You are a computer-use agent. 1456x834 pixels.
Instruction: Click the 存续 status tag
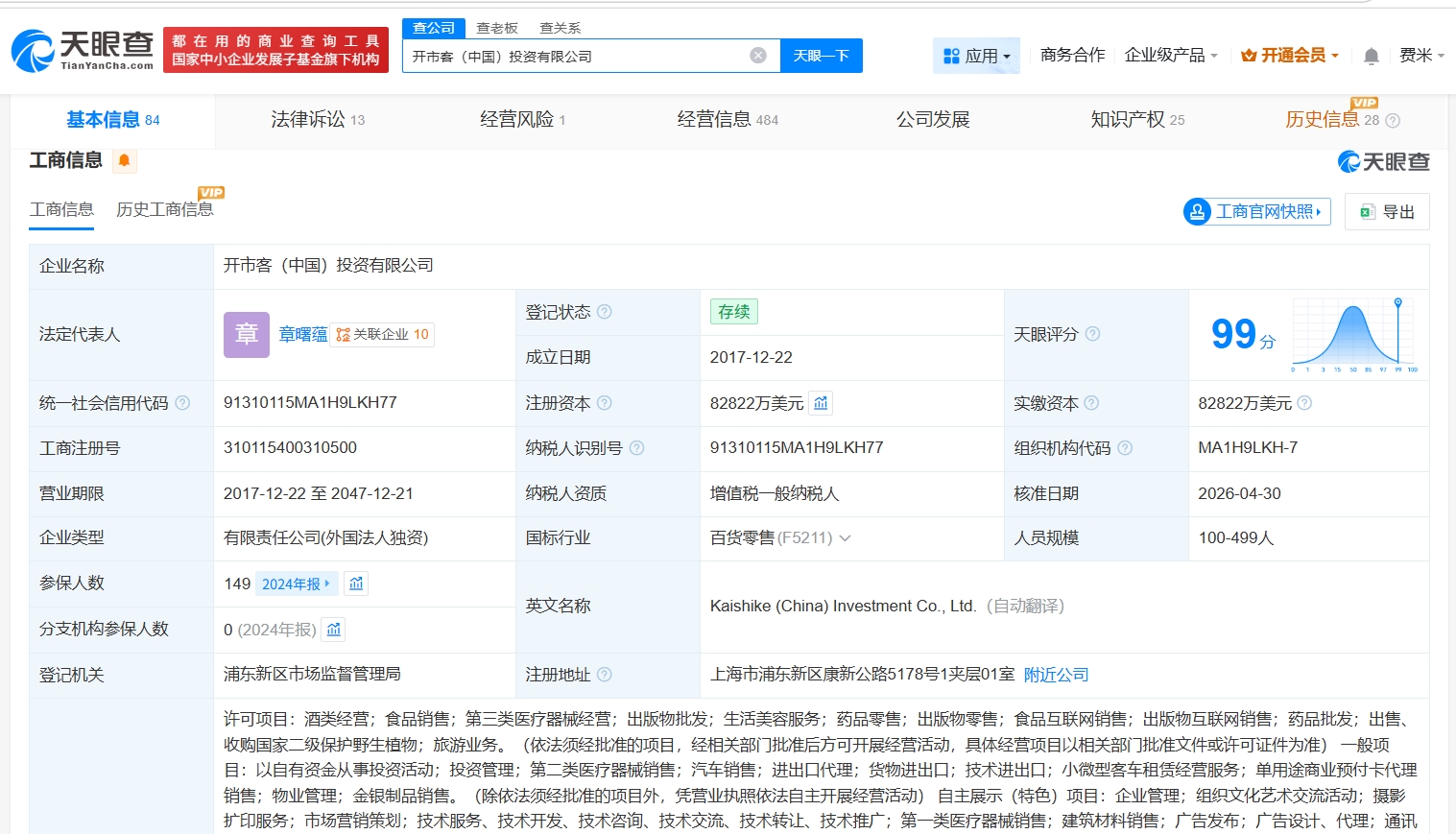pyautogui.click(x=734, y=312)
